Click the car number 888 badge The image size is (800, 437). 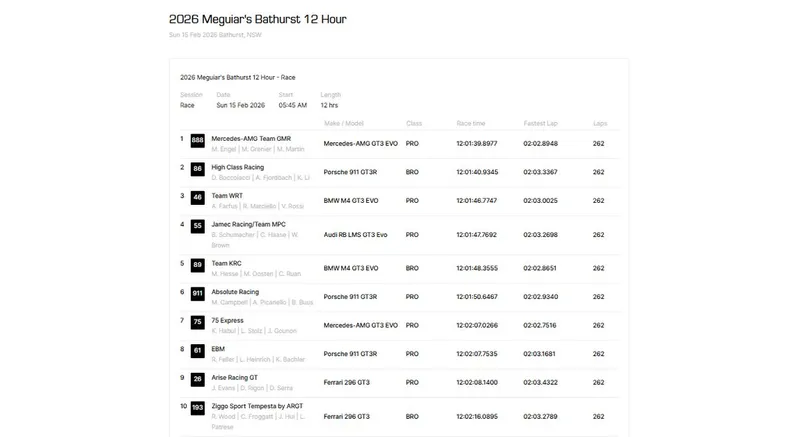click(197, 141)
